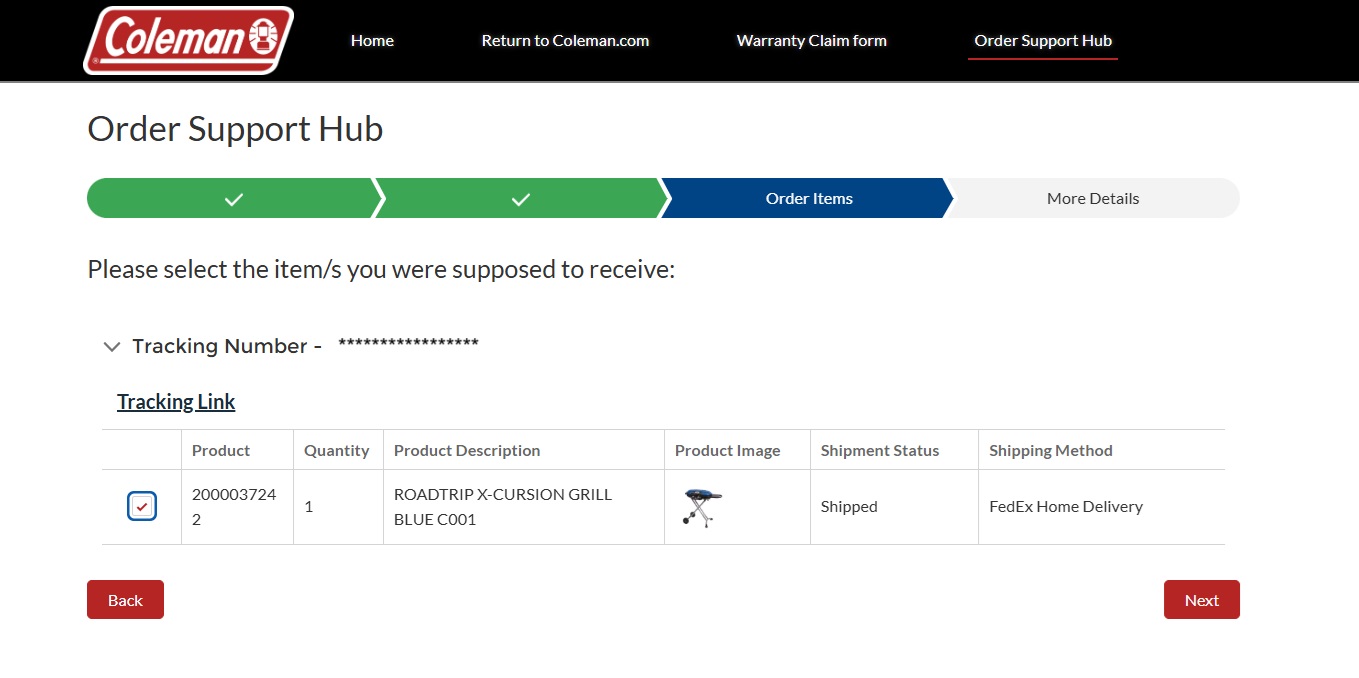Click the ROADTRIP X-CURSION GRILL description text
Viewport: 1359px width, 678px height.
[x=503, y=507]
